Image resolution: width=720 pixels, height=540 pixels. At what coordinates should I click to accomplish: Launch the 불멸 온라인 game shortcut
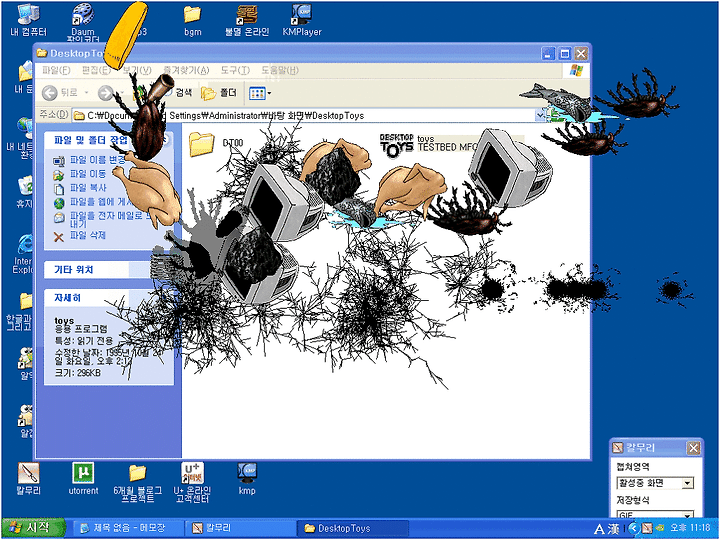click(247, 21)
